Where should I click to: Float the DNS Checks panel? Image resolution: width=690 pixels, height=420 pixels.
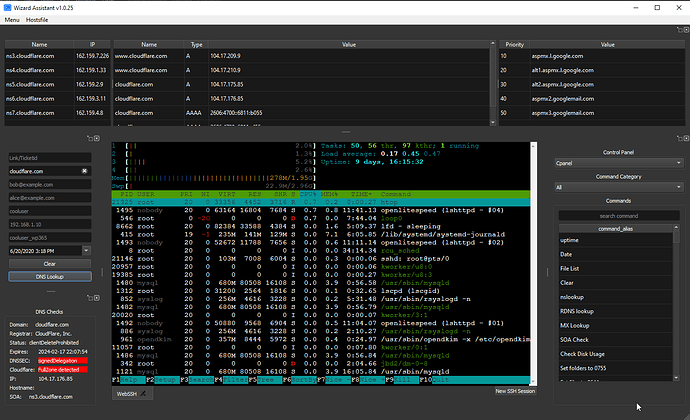tap(90, 298)
